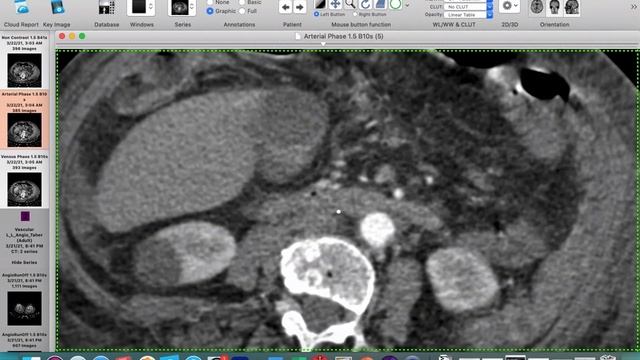Image resolution: width=640 pixels, height=360 pixels.
Task: Select Arterial Phase series thumbnail
Action: point(24,130)
